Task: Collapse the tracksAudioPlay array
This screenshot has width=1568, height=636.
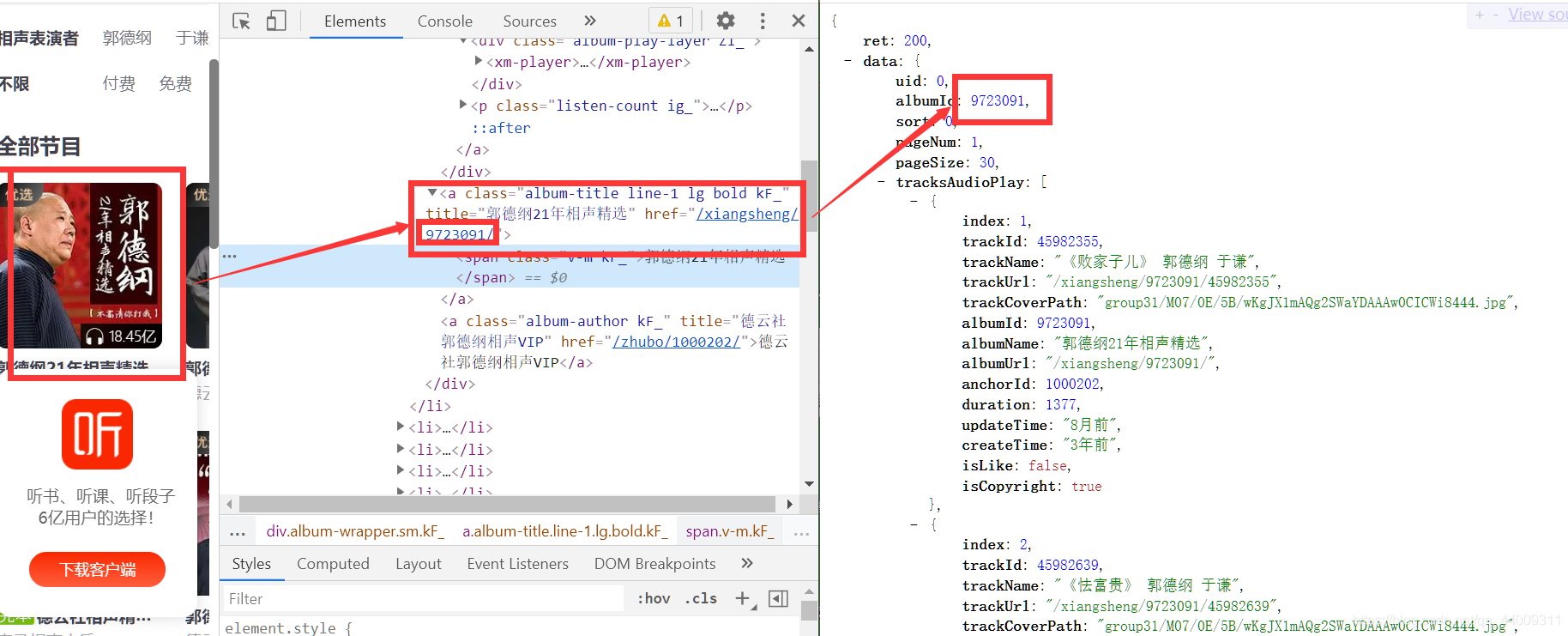Action: (881, 182)
